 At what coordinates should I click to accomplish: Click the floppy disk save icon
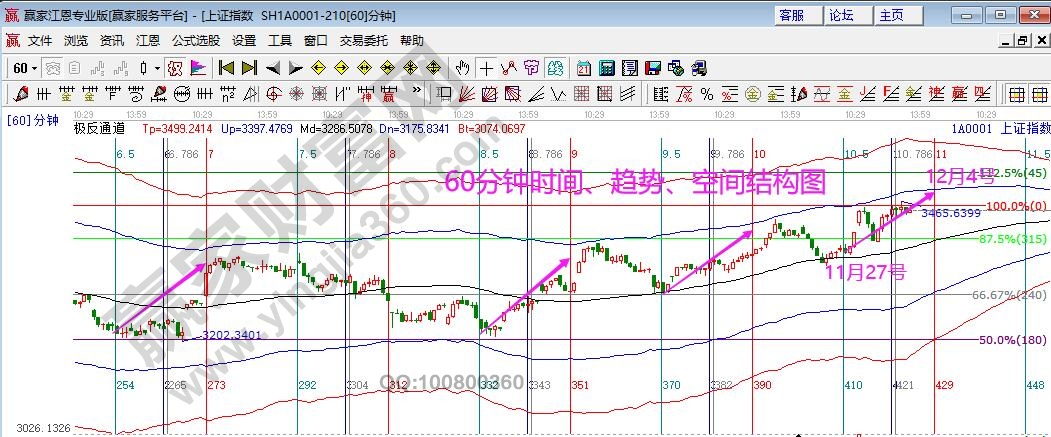pyautogui.click(x=653, y=68)
